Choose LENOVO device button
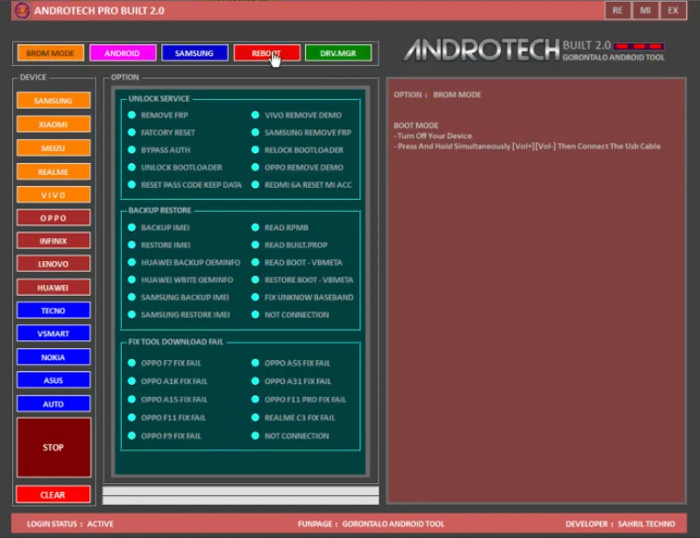This screenshot has width=700, height=538. (x=53, y=264)
